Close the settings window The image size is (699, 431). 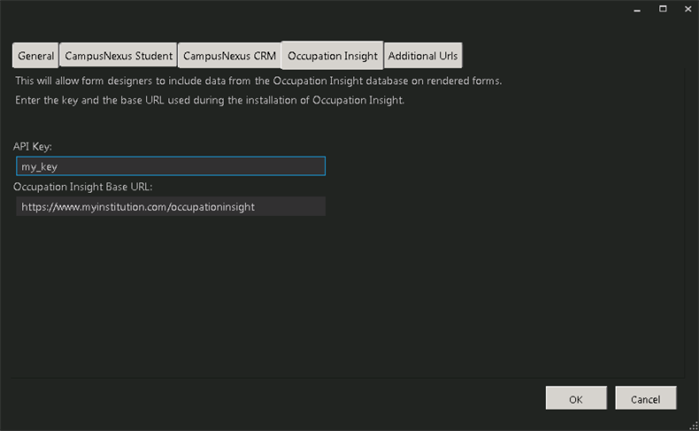coord(688,9)
